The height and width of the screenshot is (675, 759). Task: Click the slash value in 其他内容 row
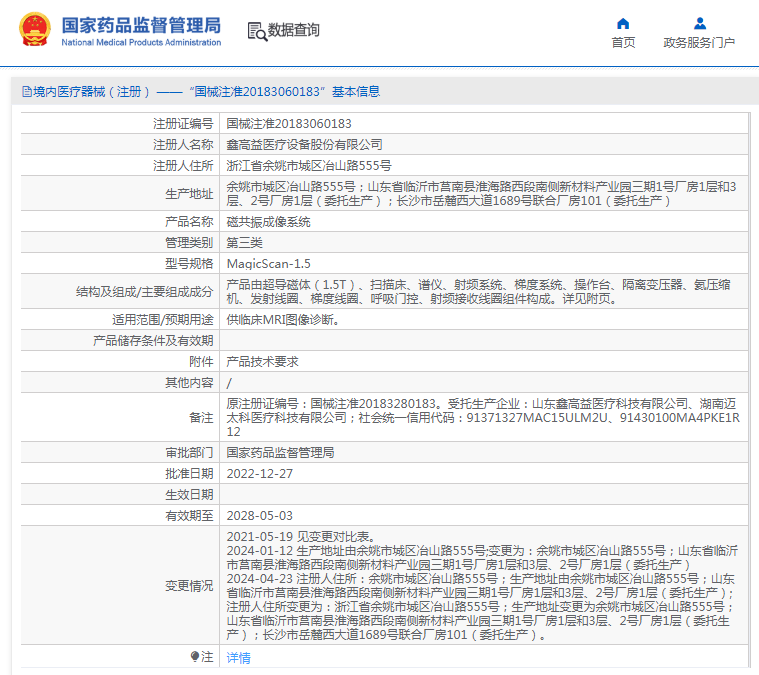click(x=229, y=384)
